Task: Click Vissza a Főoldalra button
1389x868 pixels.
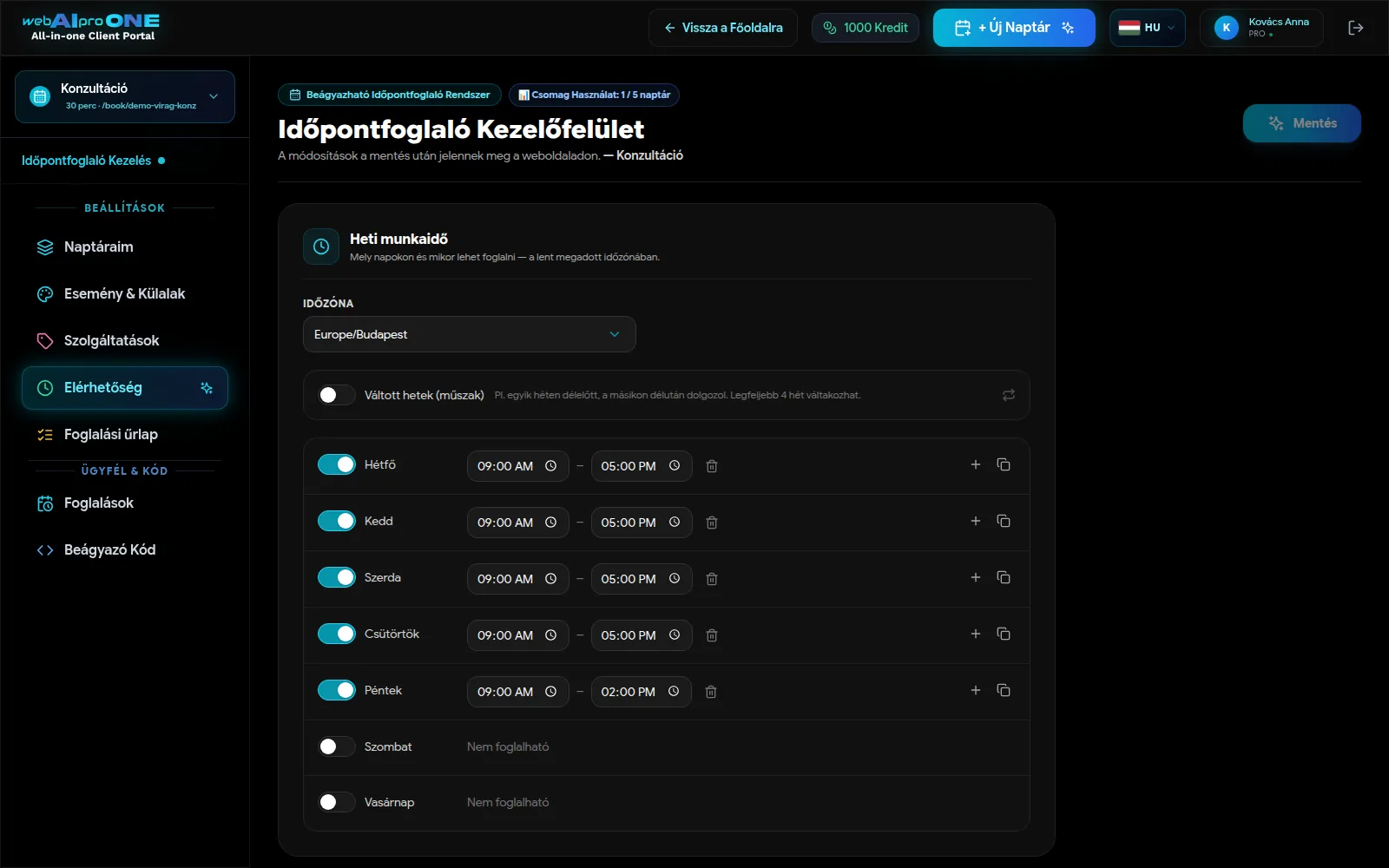Action: click(722, 28)
